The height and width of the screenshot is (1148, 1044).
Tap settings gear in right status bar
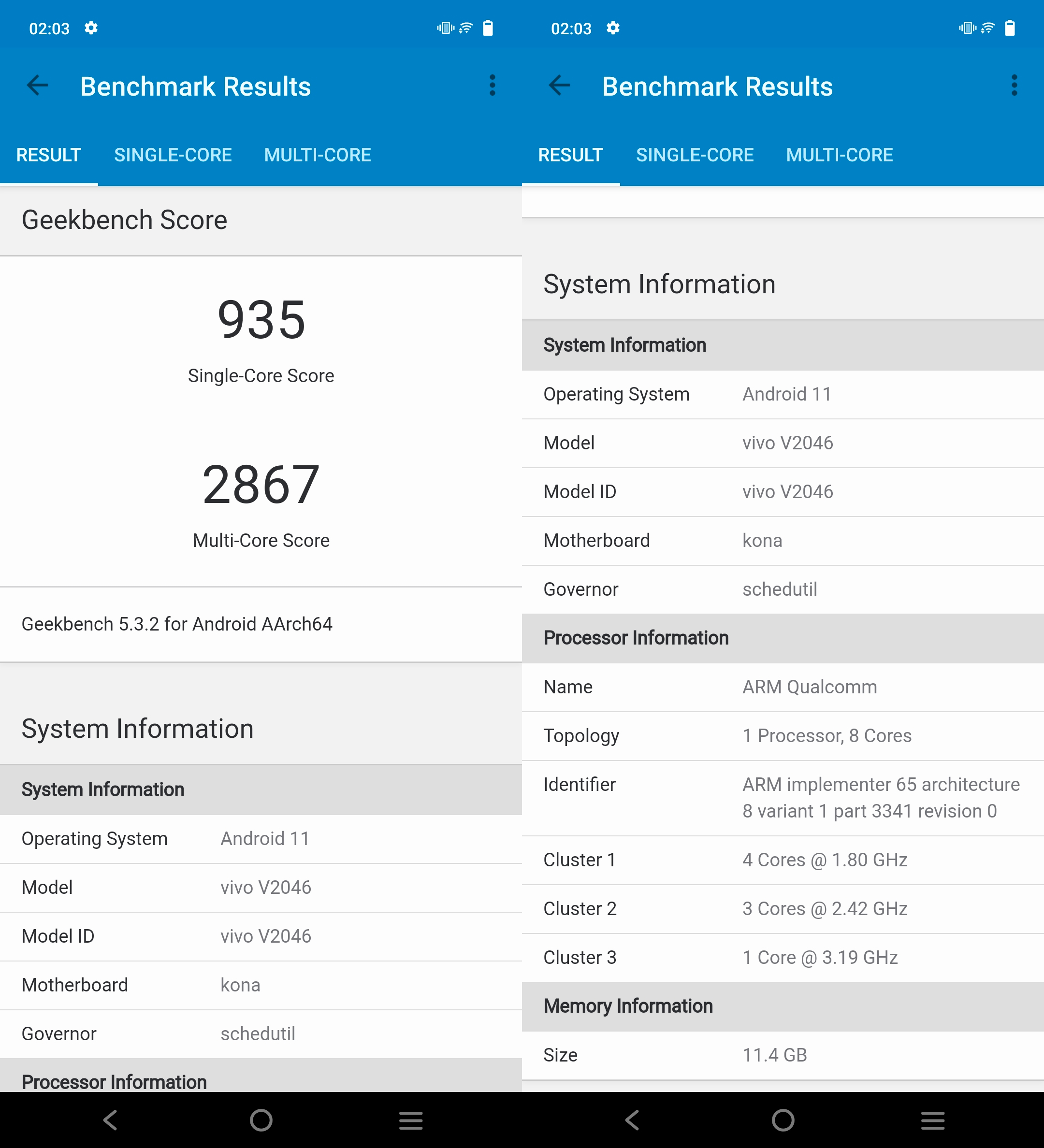pyautogui.click(x=613, y=28)
